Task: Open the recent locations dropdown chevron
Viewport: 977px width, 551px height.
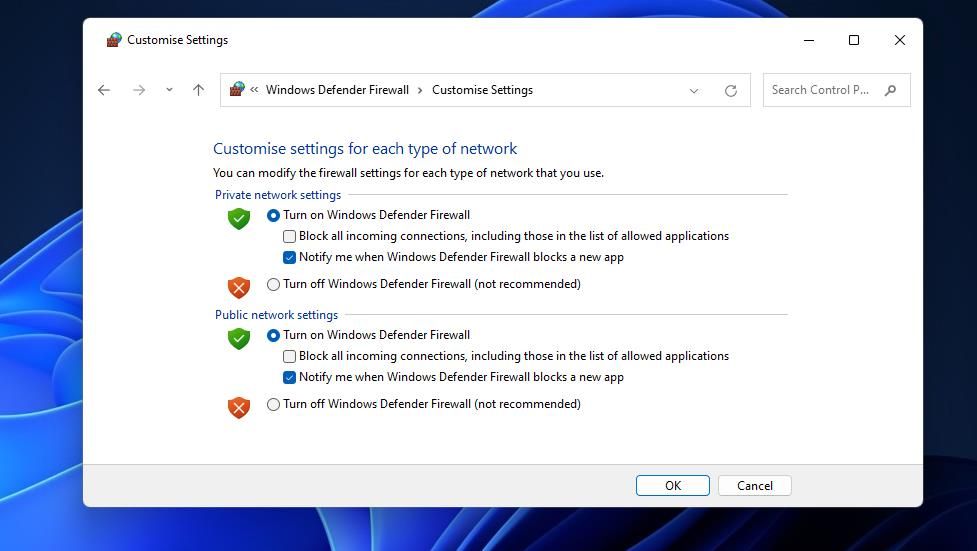Action: [169, 90]
